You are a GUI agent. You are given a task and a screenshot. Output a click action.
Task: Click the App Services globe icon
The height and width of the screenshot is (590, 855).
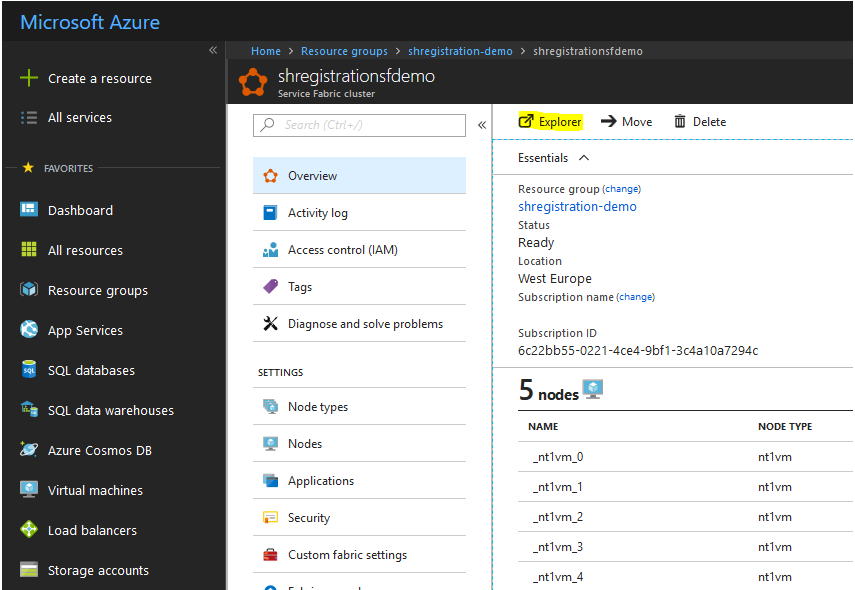pyautogui.click(x=29, y=329)
